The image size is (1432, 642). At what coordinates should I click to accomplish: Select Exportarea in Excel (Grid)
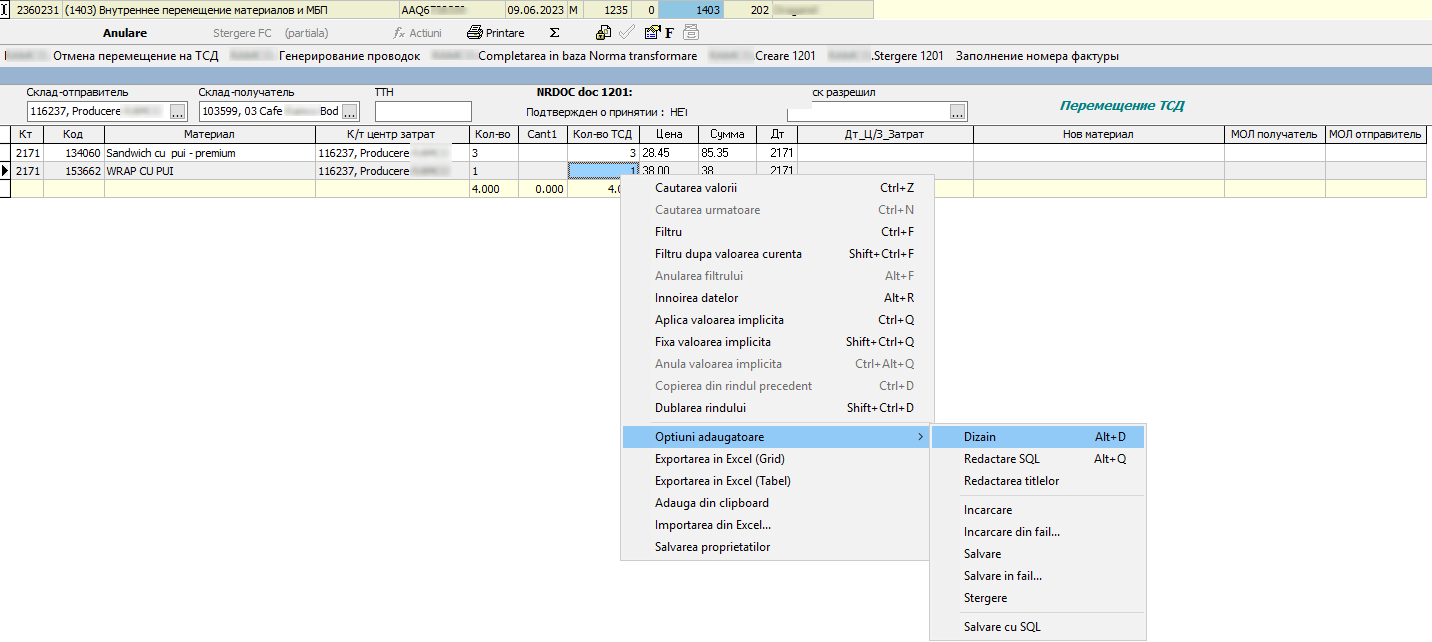[x=777, y=459]
